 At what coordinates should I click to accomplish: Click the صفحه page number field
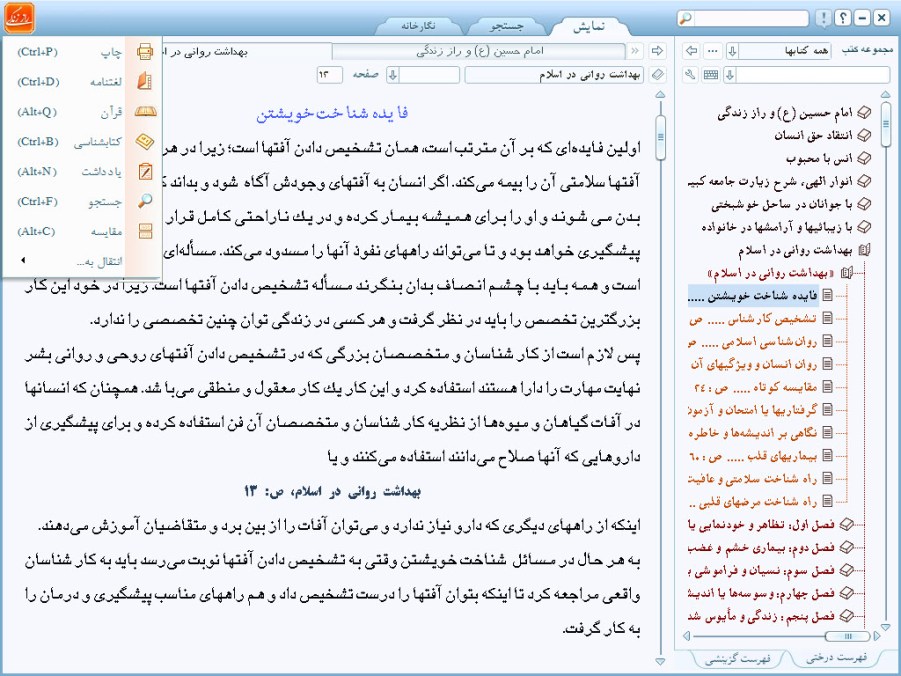pos(329,75)
